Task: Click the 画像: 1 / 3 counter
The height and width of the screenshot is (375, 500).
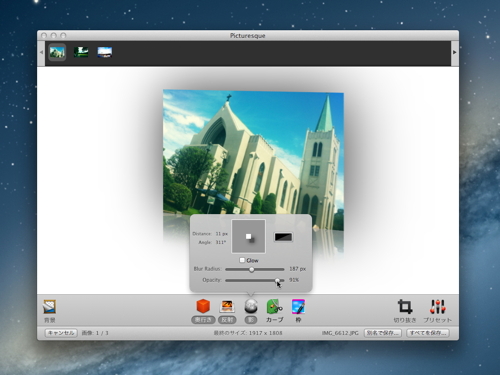Action: (95, 333)
